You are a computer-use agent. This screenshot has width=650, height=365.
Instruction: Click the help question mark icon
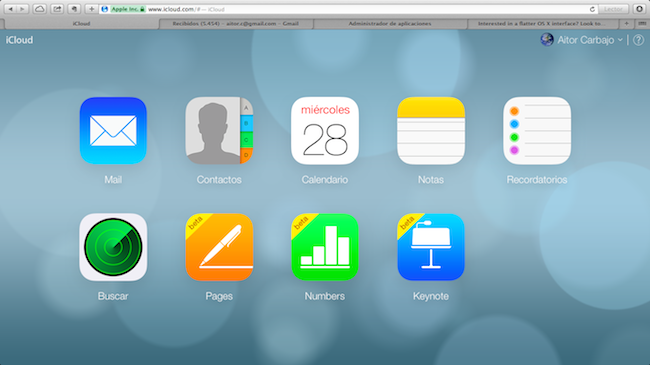639,40
